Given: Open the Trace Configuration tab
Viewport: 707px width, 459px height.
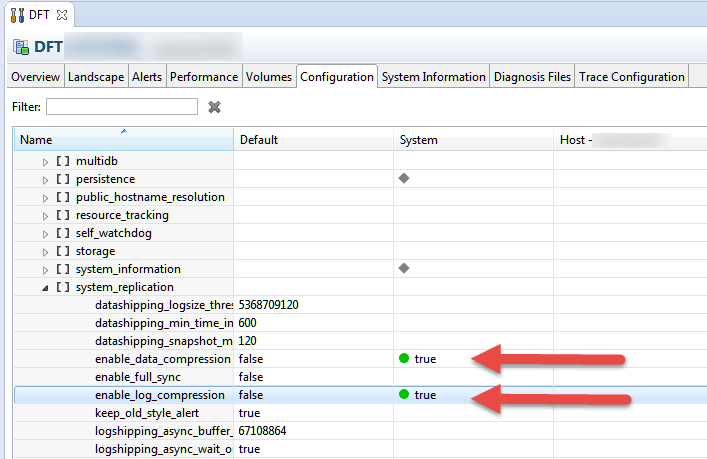Looking at the screenshot, I should [631, 77].
